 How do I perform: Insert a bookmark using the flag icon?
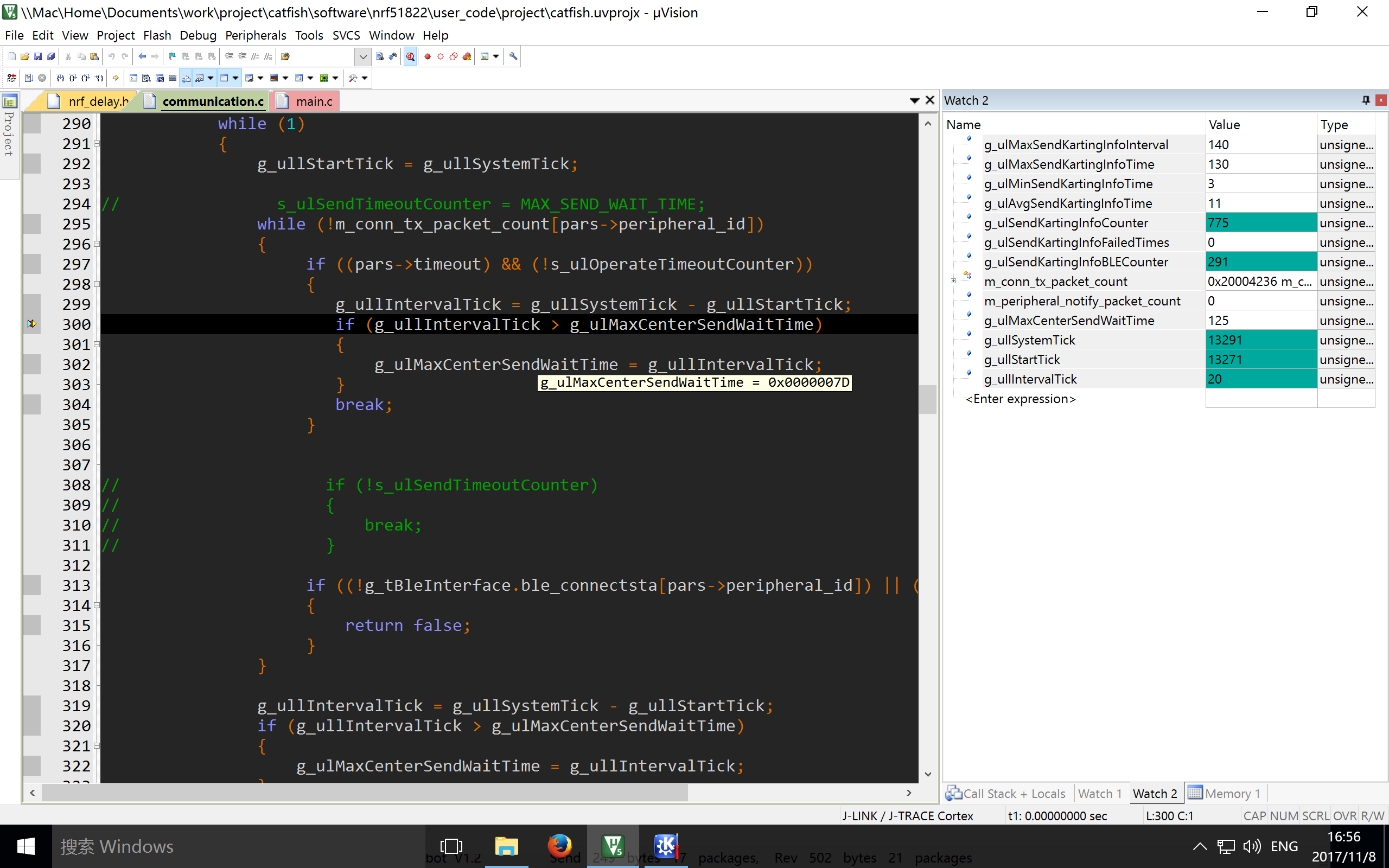(171, 56)
